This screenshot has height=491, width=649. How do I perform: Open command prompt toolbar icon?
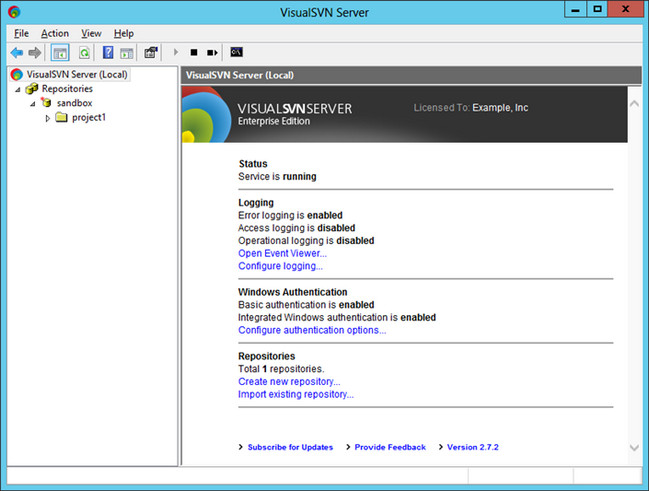click(236, 52)
